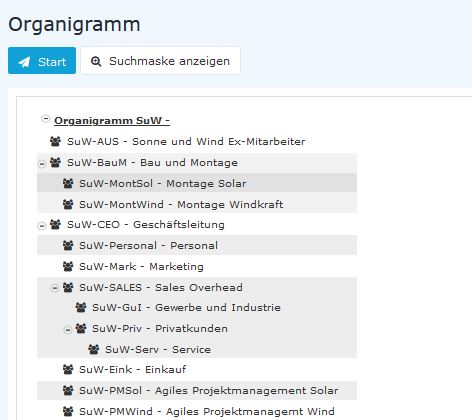This screenshot has height=420, width=472.
Task: Select SuW-PMWind Agiles Projektmanagemt Wind entry
Action: coord(197,411)
